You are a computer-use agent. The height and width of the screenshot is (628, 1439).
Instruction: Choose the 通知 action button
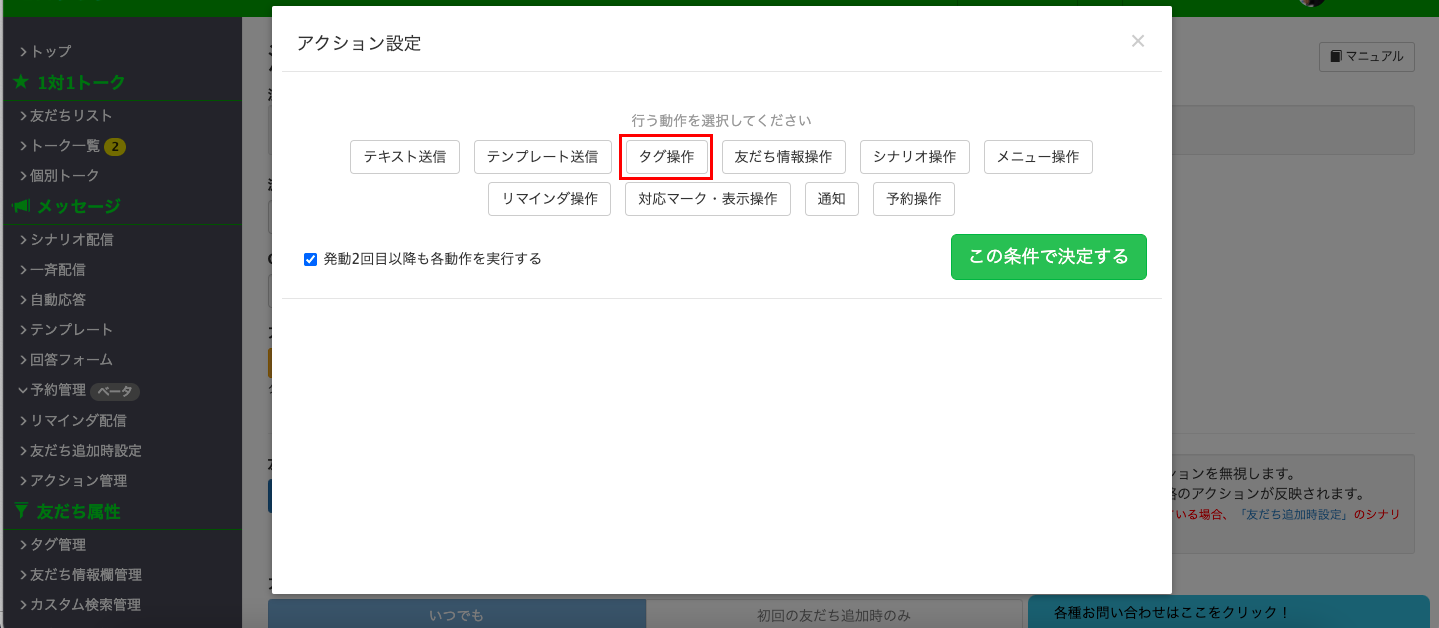click(x=831, y=199)
